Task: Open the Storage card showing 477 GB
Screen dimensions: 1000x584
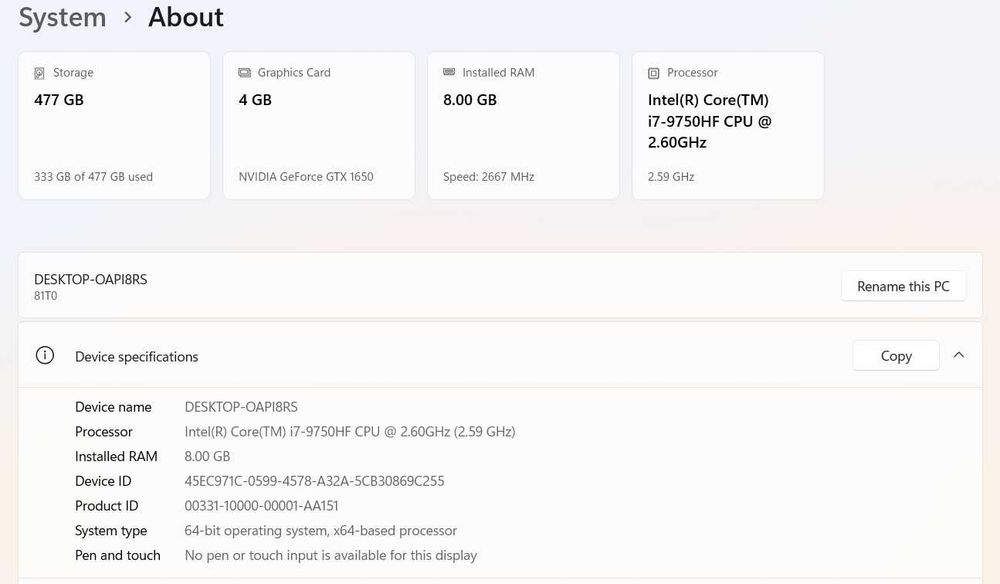Action: tap(114, 126)
